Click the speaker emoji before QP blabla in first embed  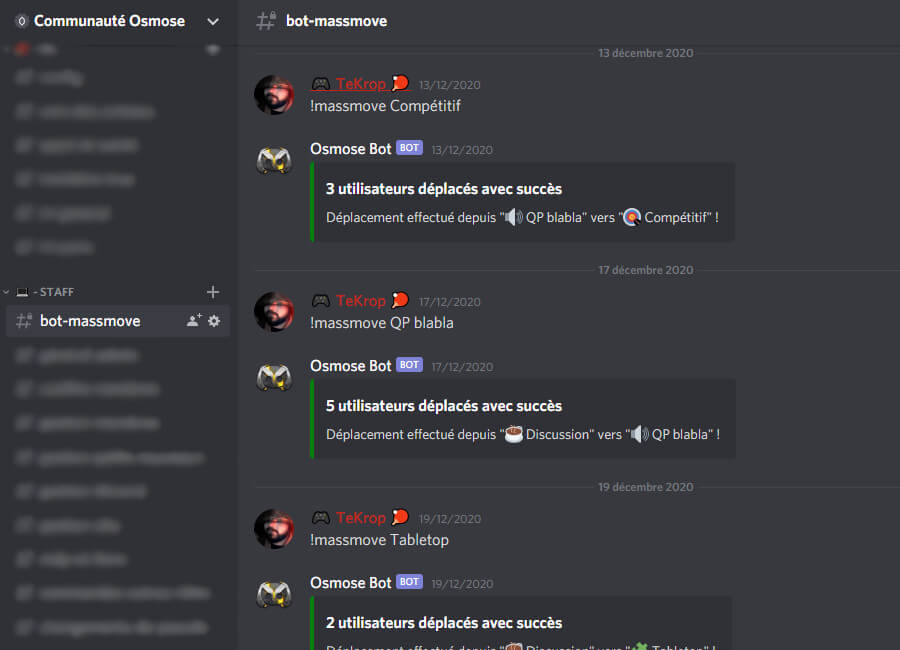513,218
